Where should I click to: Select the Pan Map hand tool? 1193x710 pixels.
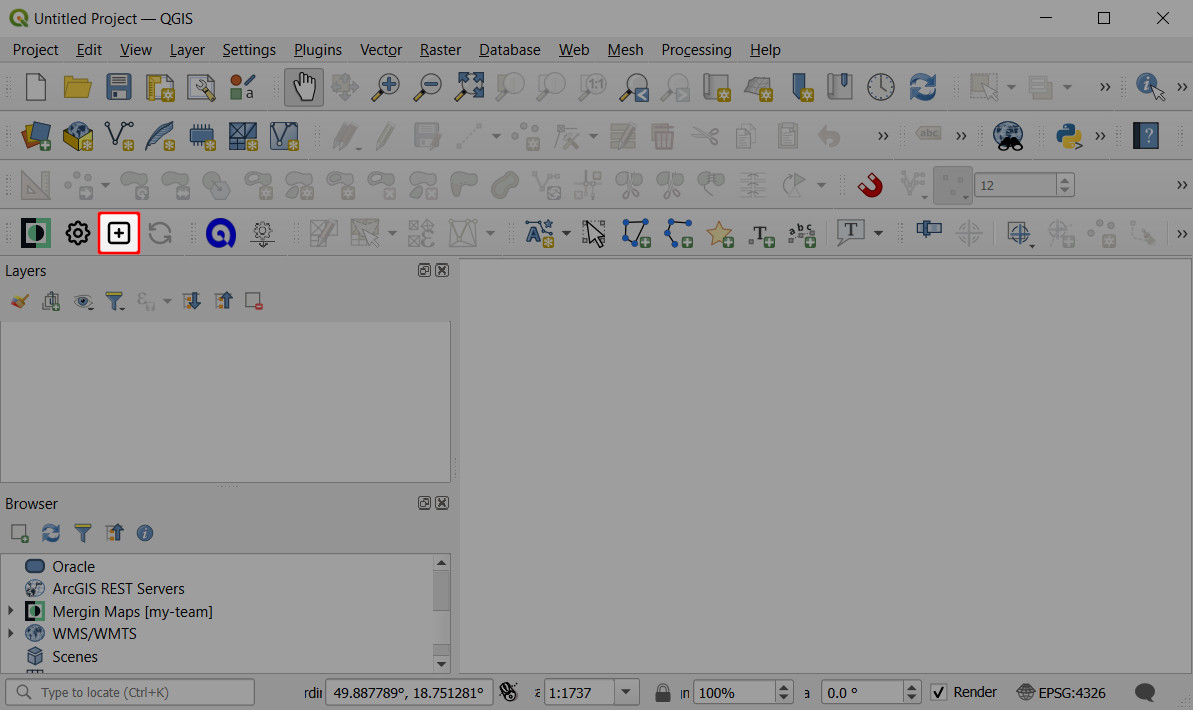304,87
